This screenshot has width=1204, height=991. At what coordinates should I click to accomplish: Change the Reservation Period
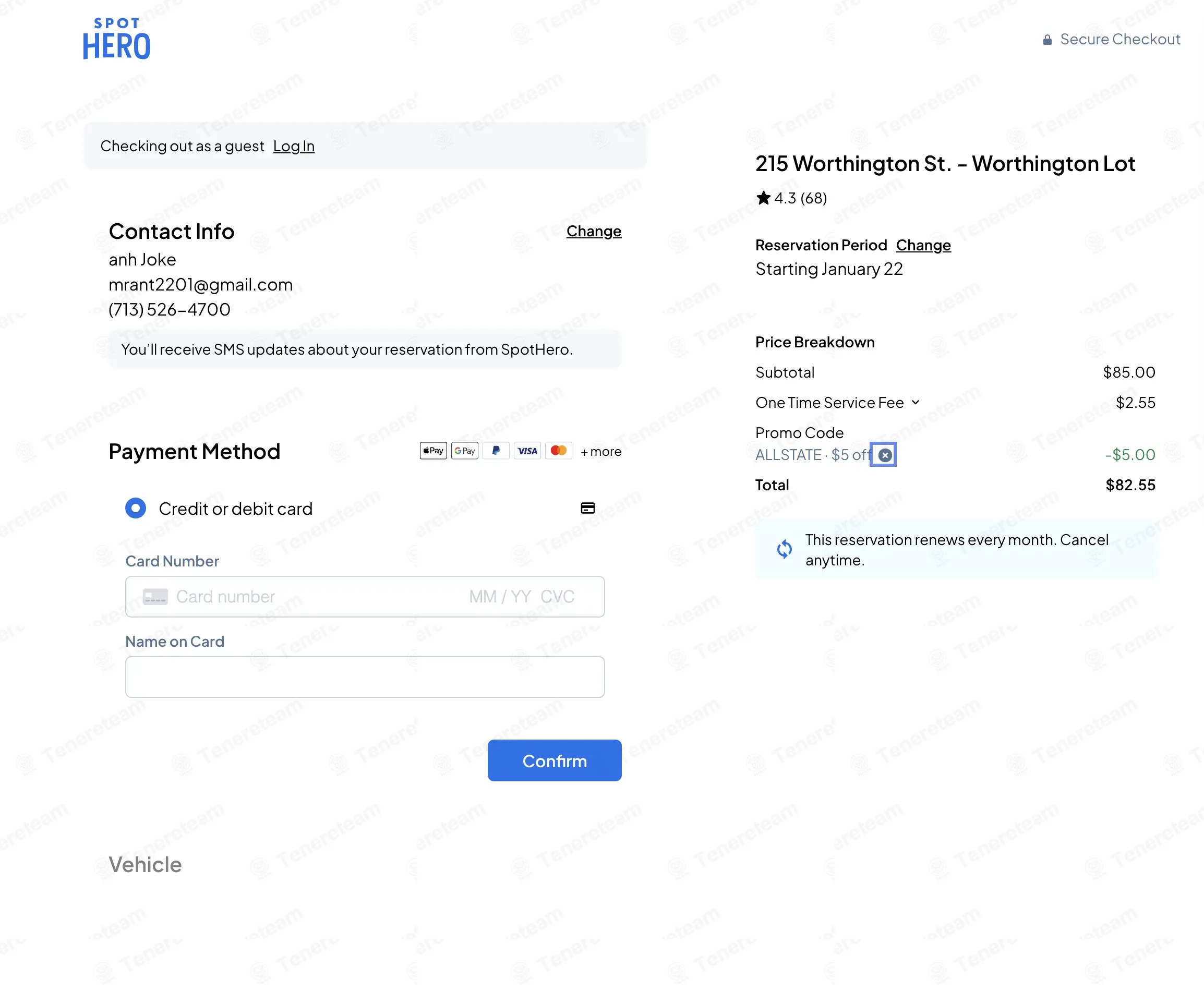[x=922, y=245]
